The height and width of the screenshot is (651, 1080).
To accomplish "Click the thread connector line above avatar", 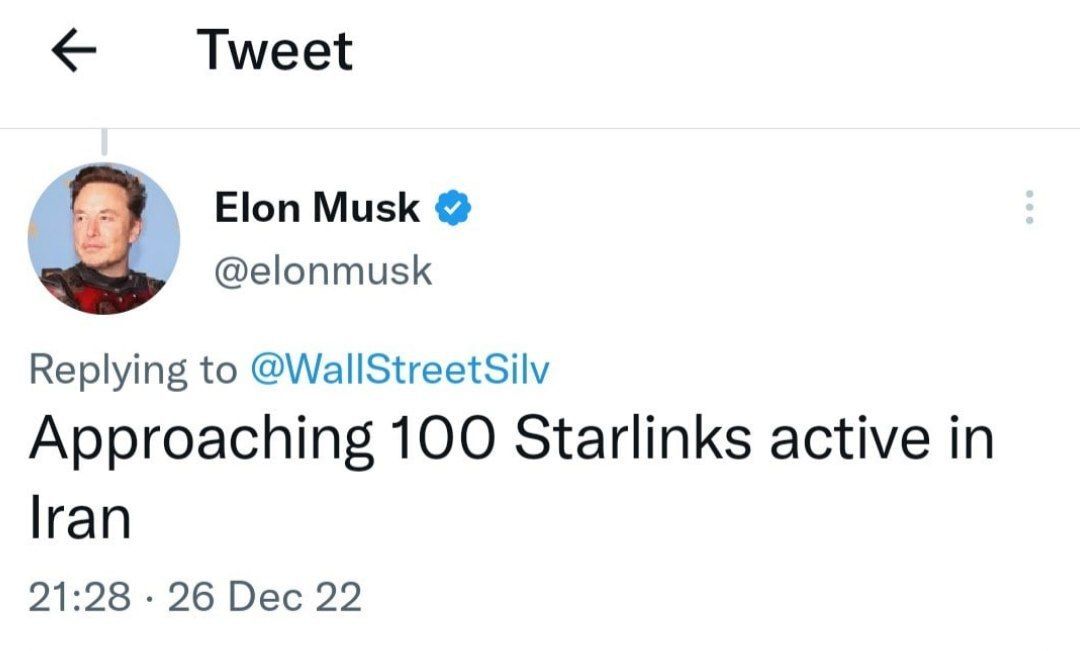I will point(104,144).
